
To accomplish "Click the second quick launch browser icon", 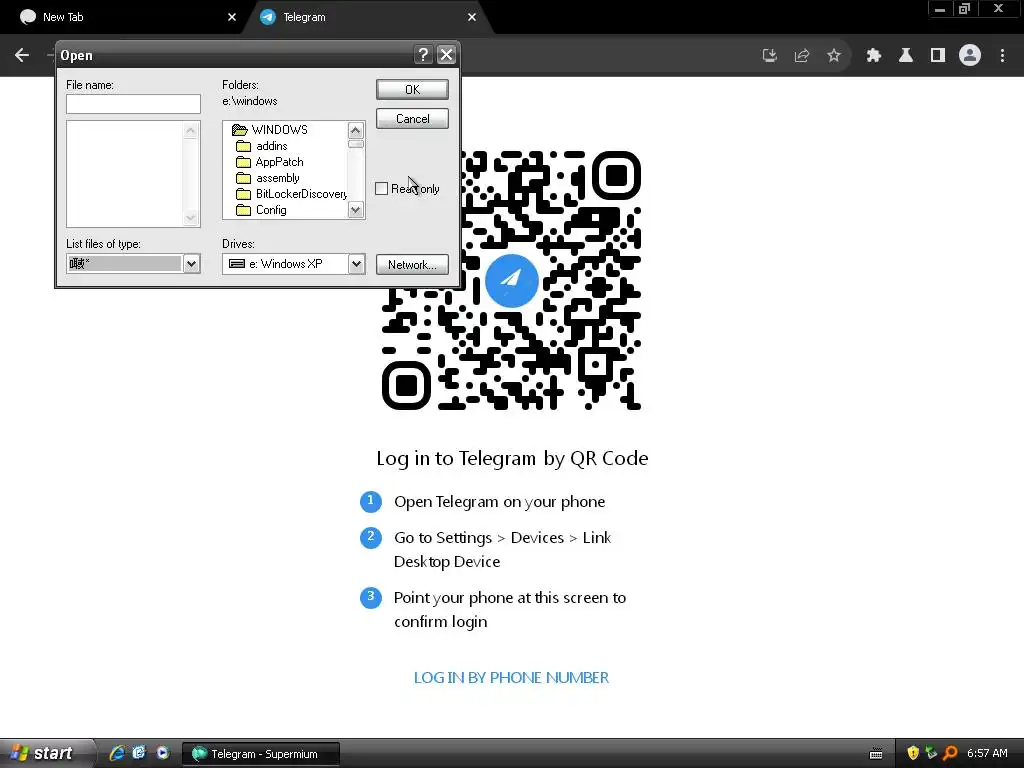I will [139, 753].
